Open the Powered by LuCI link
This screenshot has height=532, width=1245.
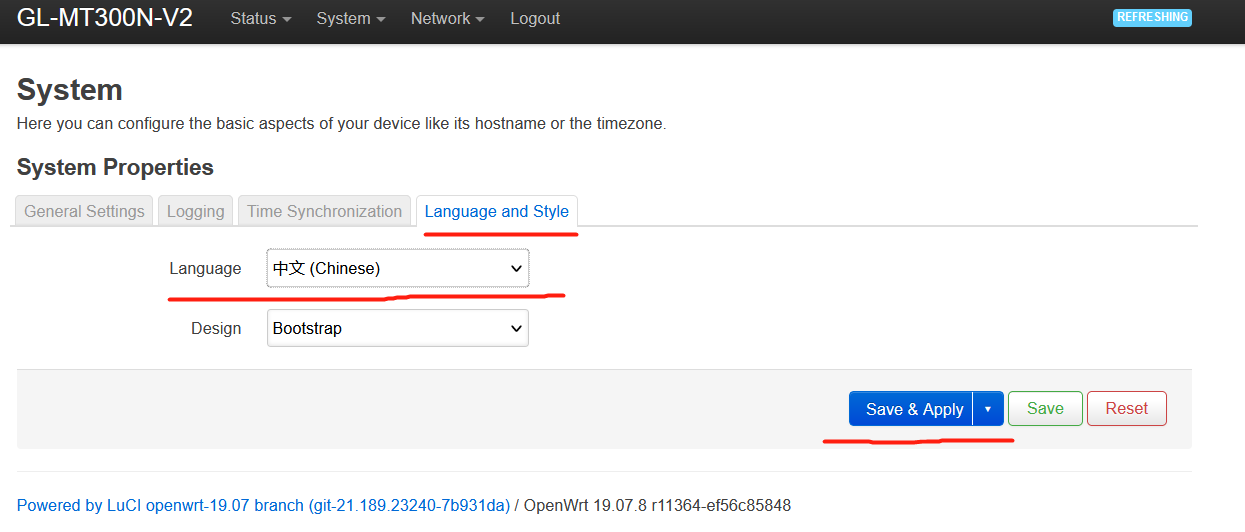point(263,505)
